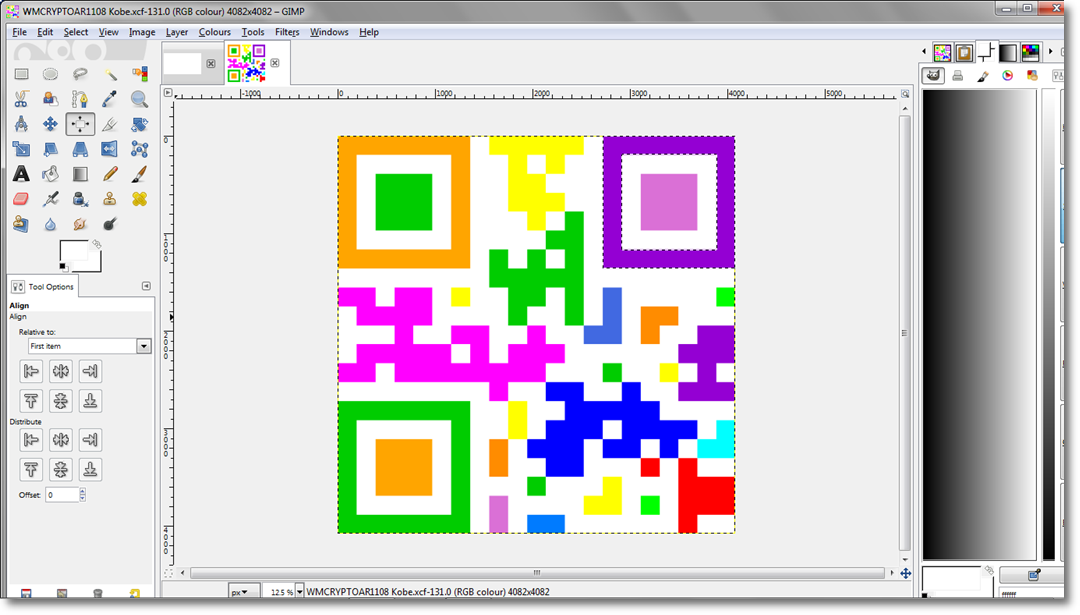
Task: Select the Paintbrush tool
Action: [x=139, y=174]
